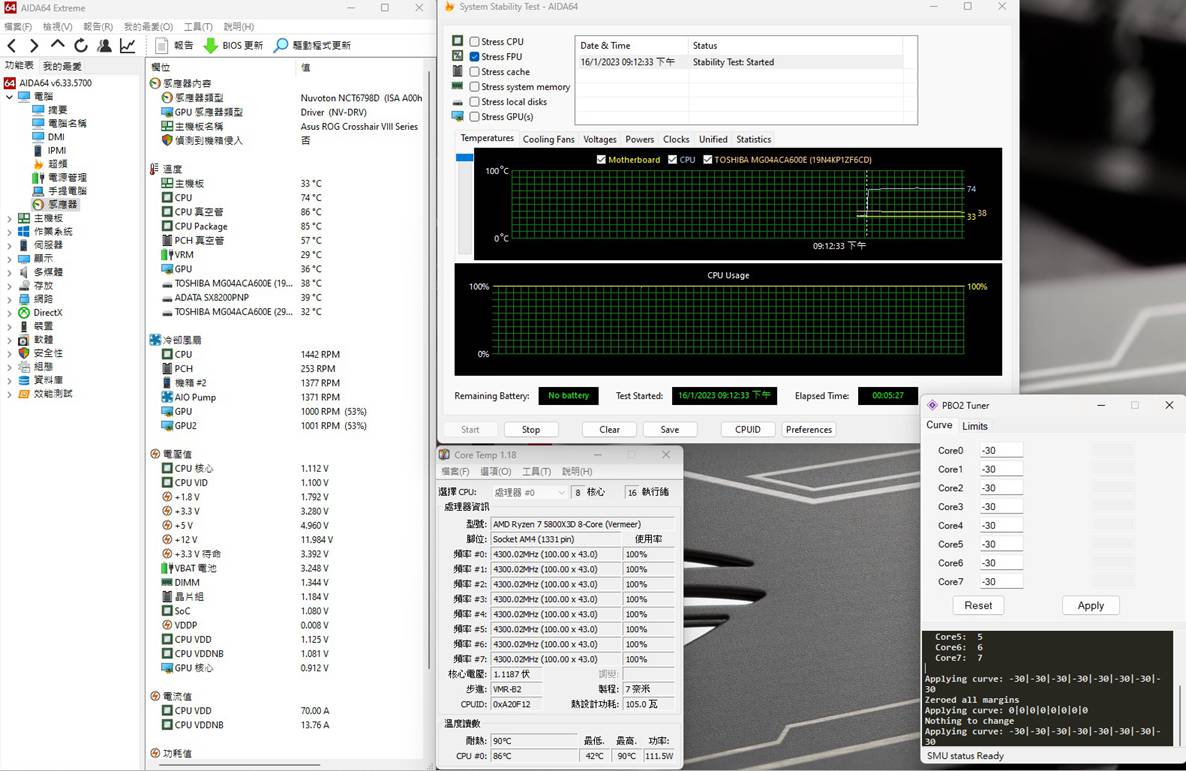Click the up-level arrow in AIDA64 toolbar
This screenshot has width=1186, height=771.
[x=57, y=46]
